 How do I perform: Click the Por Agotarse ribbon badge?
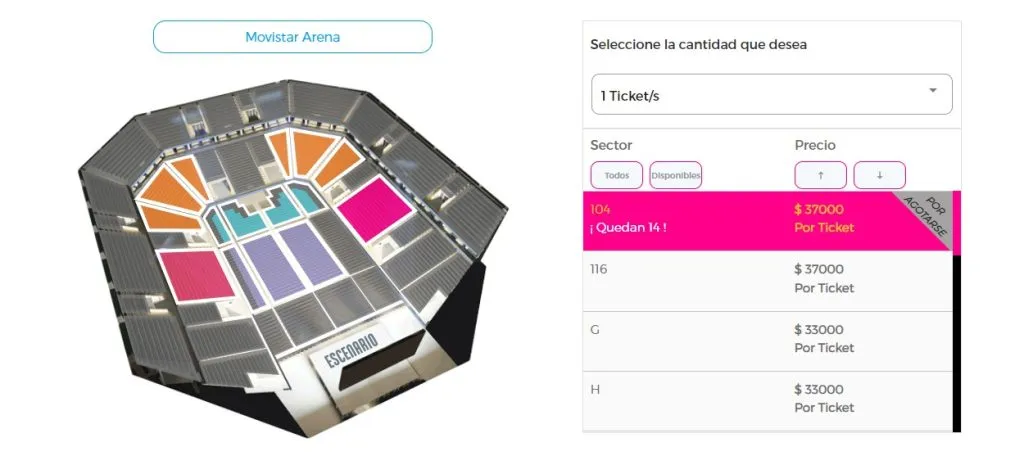[x=924, y=214]
